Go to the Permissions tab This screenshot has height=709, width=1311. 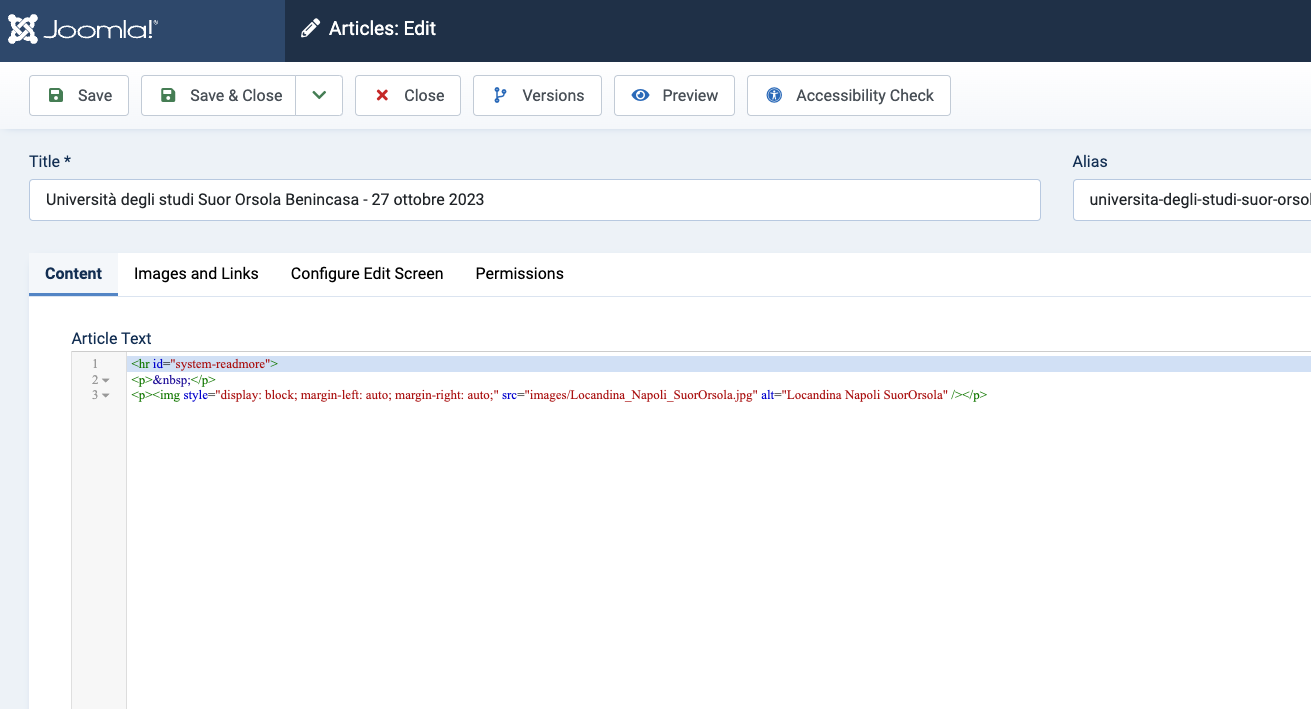click(519, 273)
